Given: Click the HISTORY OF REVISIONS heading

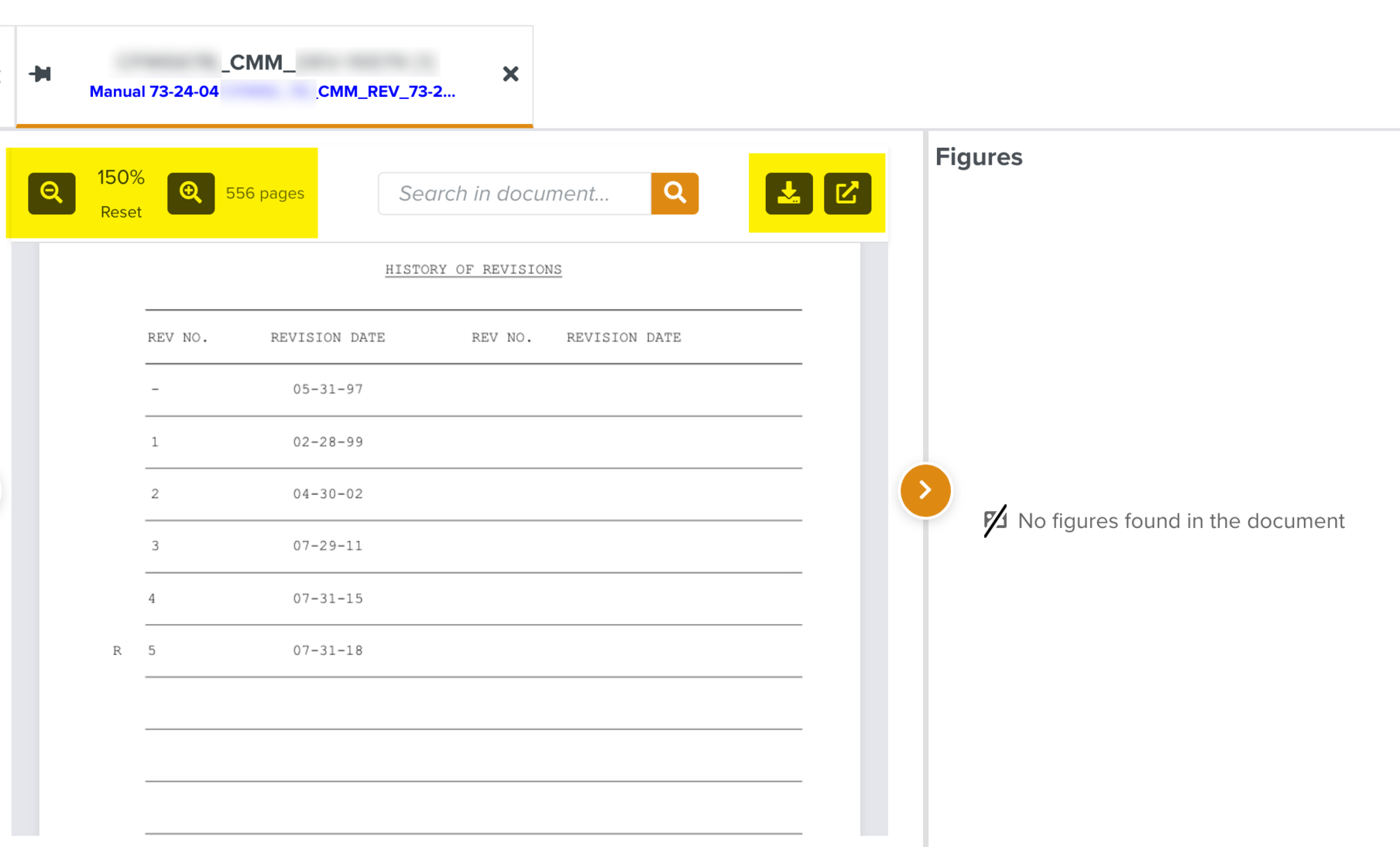Looking at the screenshot, I should pos(473,269).
